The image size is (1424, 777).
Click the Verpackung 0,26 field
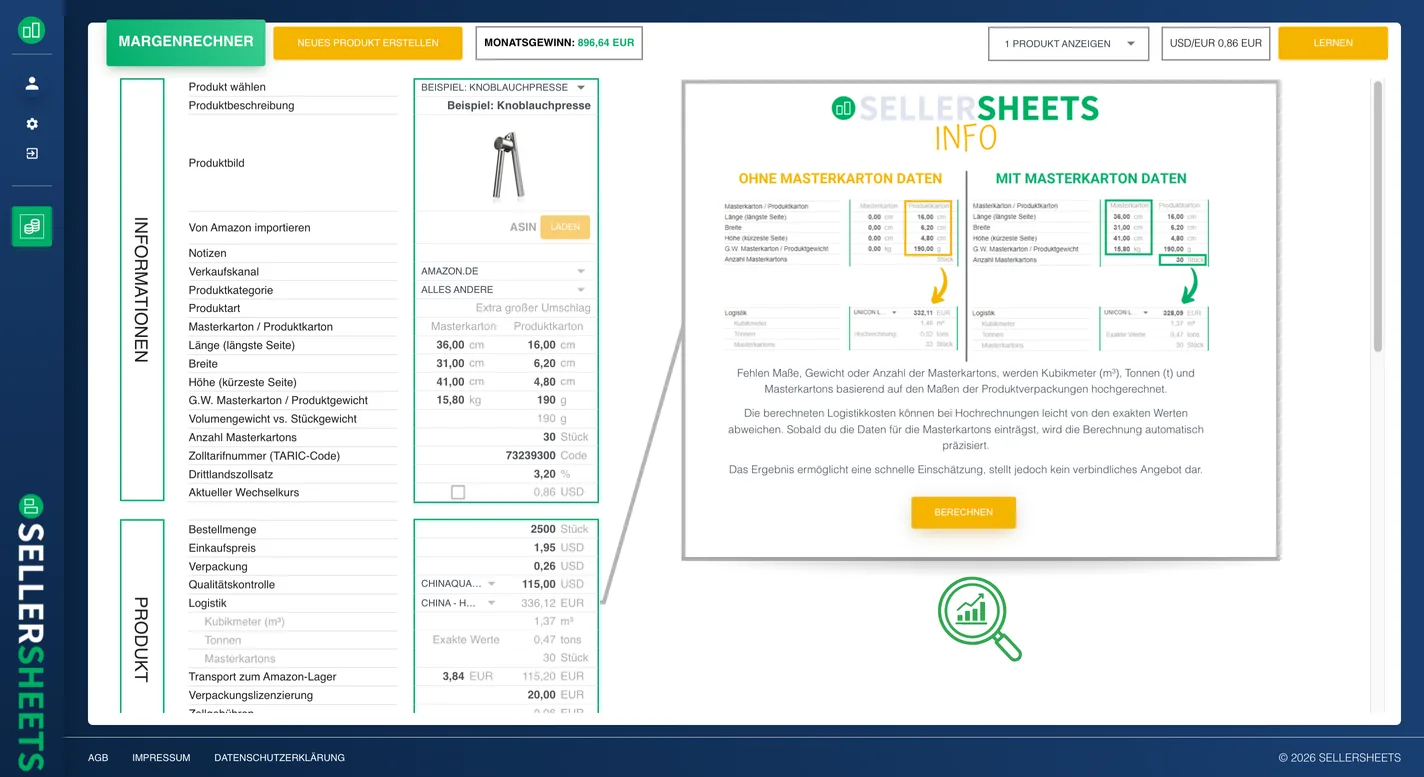545,566
